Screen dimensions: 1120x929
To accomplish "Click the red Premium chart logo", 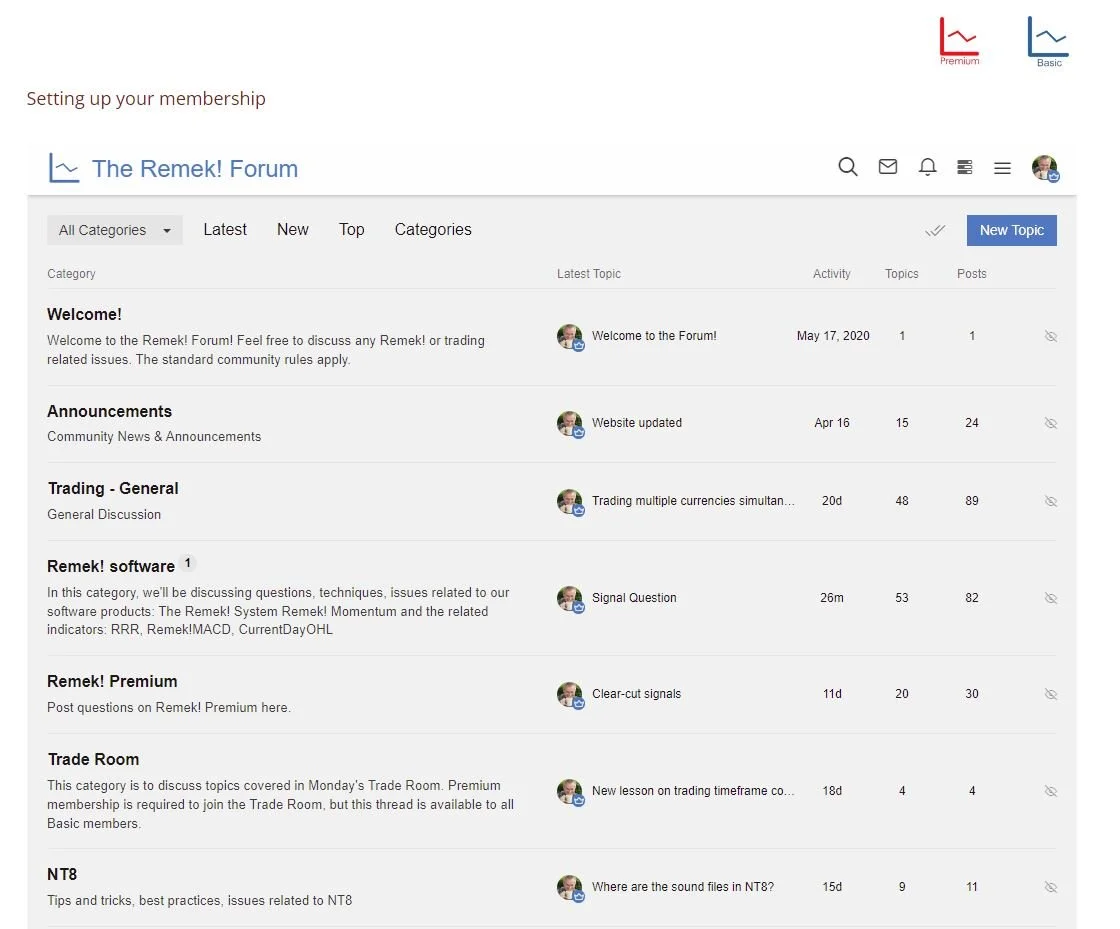I will point(959,41).
